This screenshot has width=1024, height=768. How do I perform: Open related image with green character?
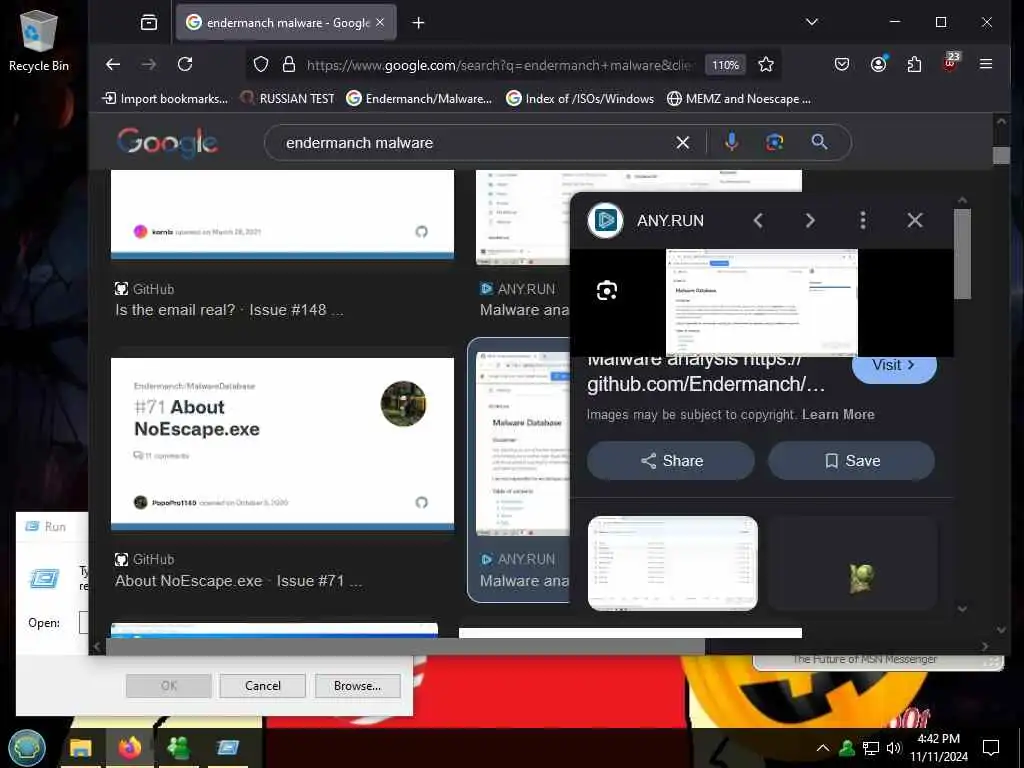tap(852, 563)
